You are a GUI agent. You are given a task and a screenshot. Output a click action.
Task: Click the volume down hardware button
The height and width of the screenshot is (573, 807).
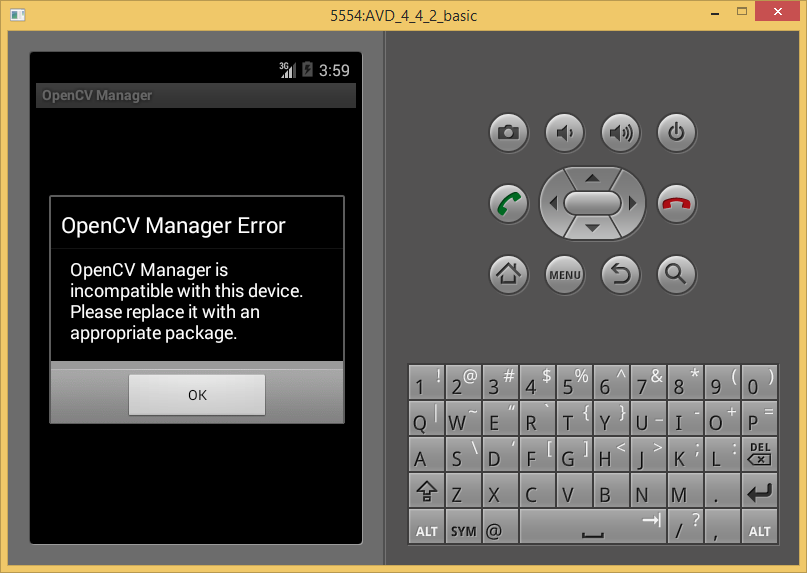565,132
